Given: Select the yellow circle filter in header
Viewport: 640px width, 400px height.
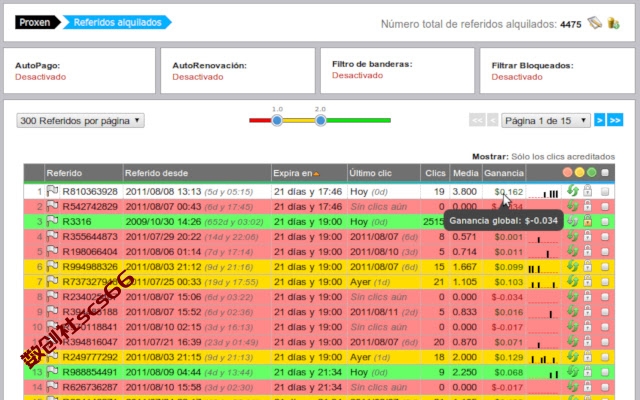Looking at the screenshot, I should 579,173.
